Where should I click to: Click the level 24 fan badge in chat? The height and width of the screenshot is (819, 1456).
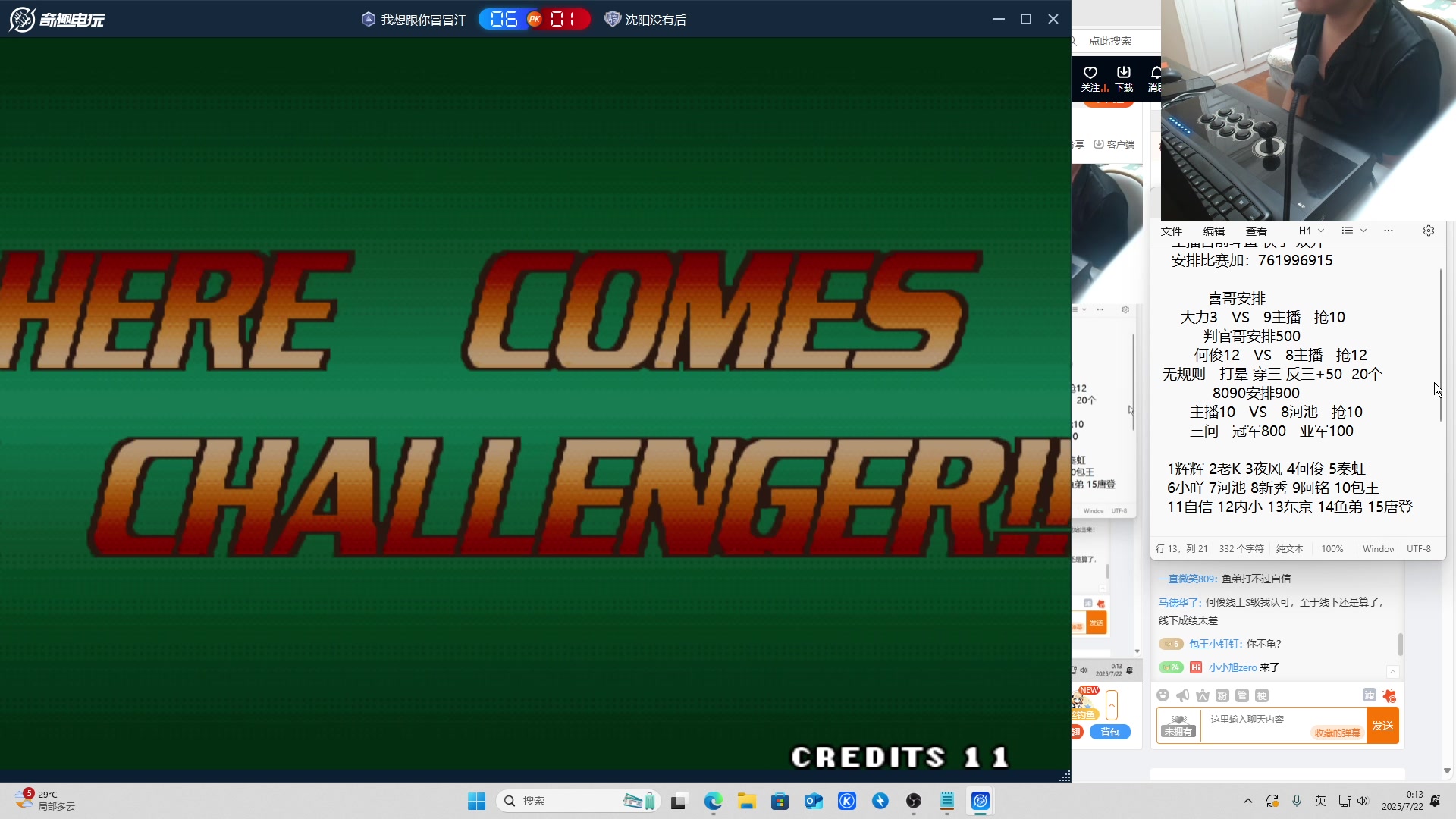[x=1171, y=667]
